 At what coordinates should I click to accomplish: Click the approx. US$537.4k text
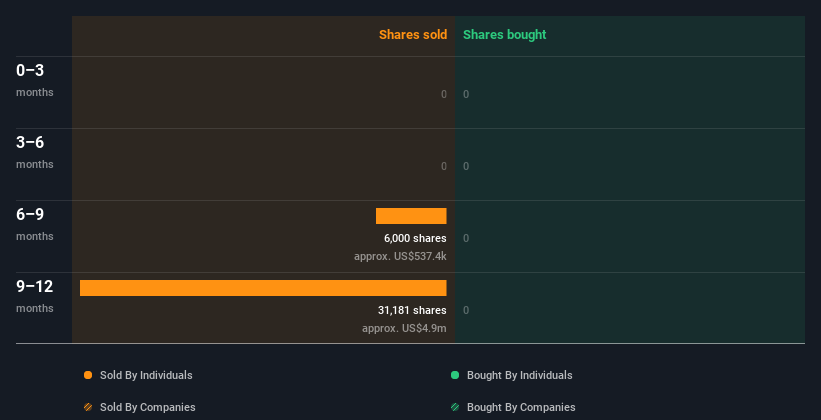click(400, 256)
